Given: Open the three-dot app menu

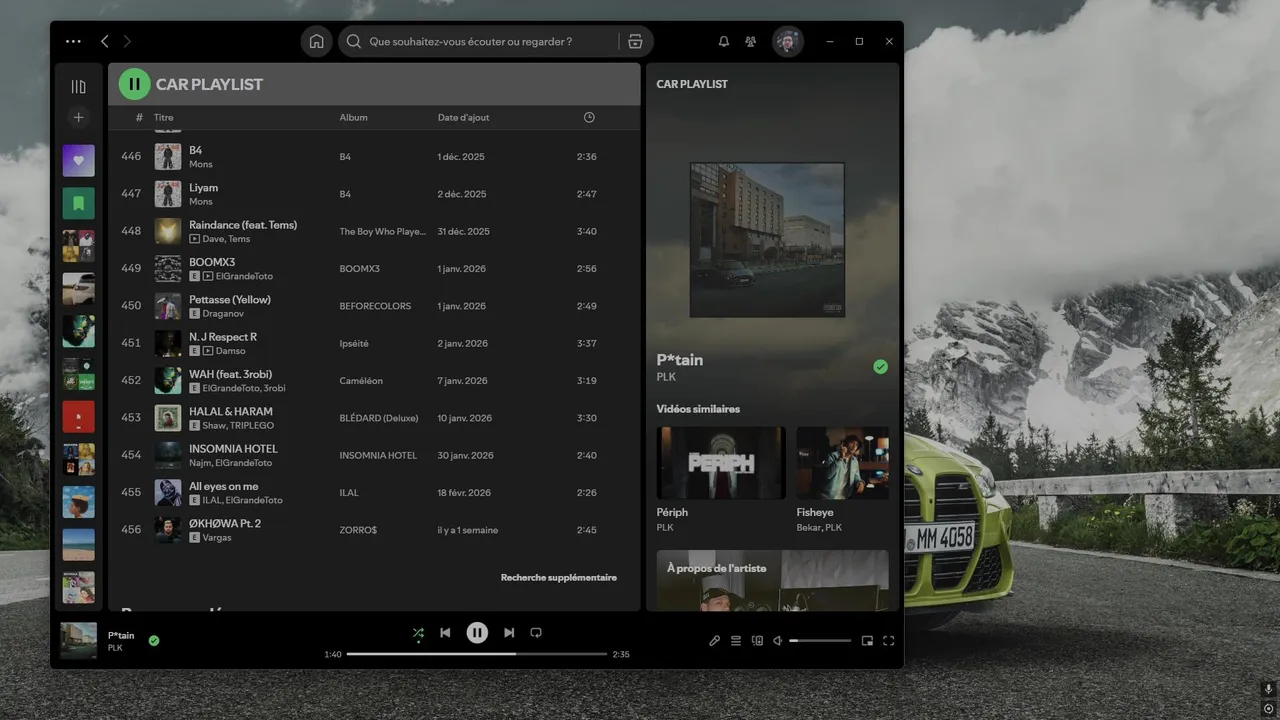Looking at the screenshot, I should [x=73, y=41].
